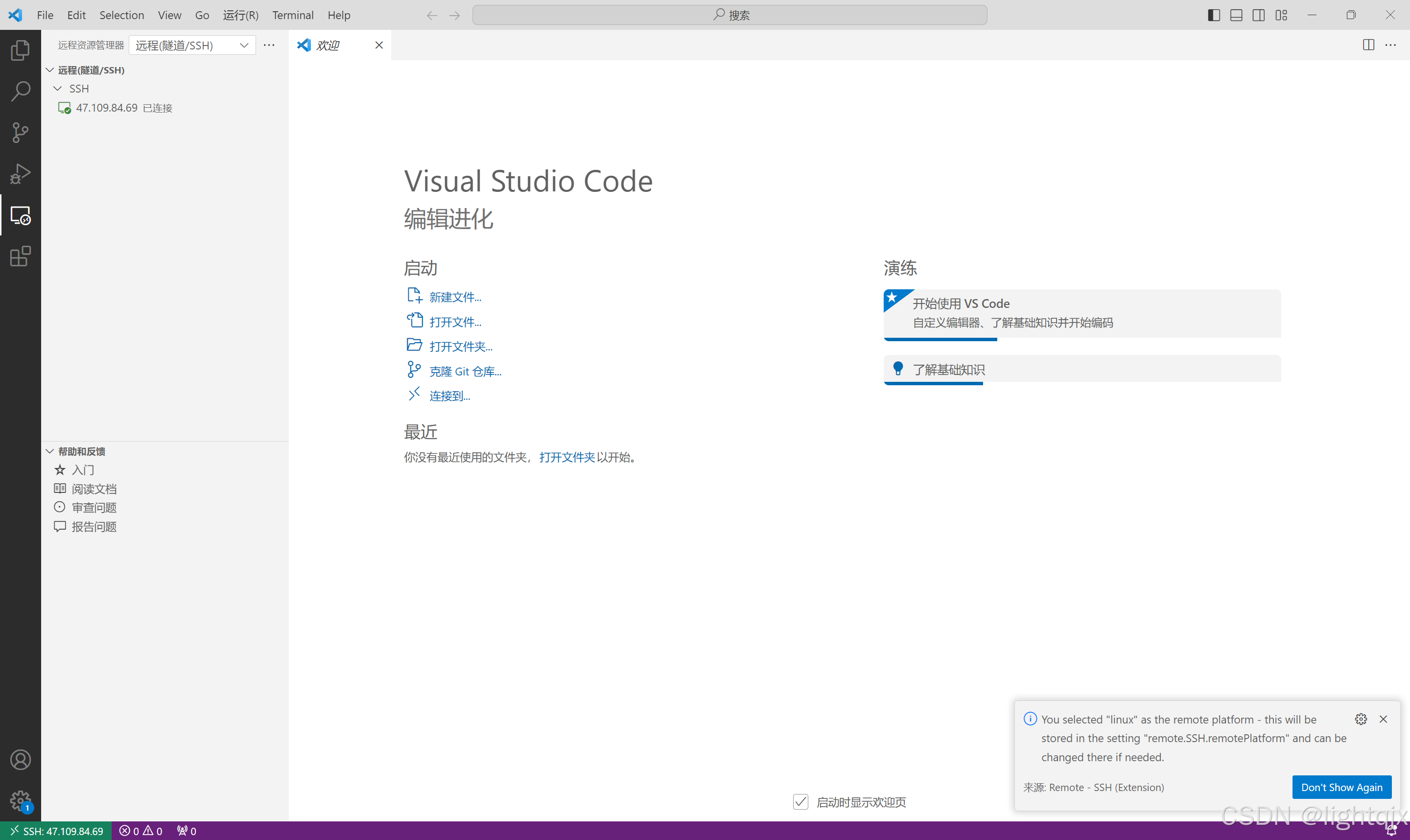Open the Manage gear in activity bar

[21, 800]
